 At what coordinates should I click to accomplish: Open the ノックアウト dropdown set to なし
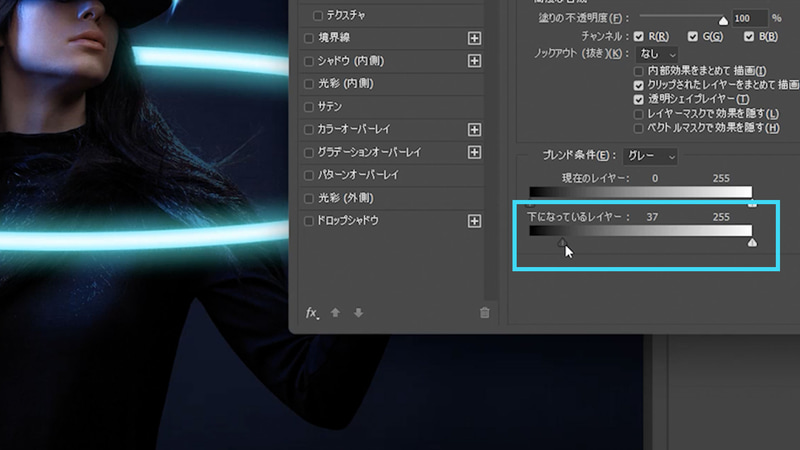coord(657,54)
